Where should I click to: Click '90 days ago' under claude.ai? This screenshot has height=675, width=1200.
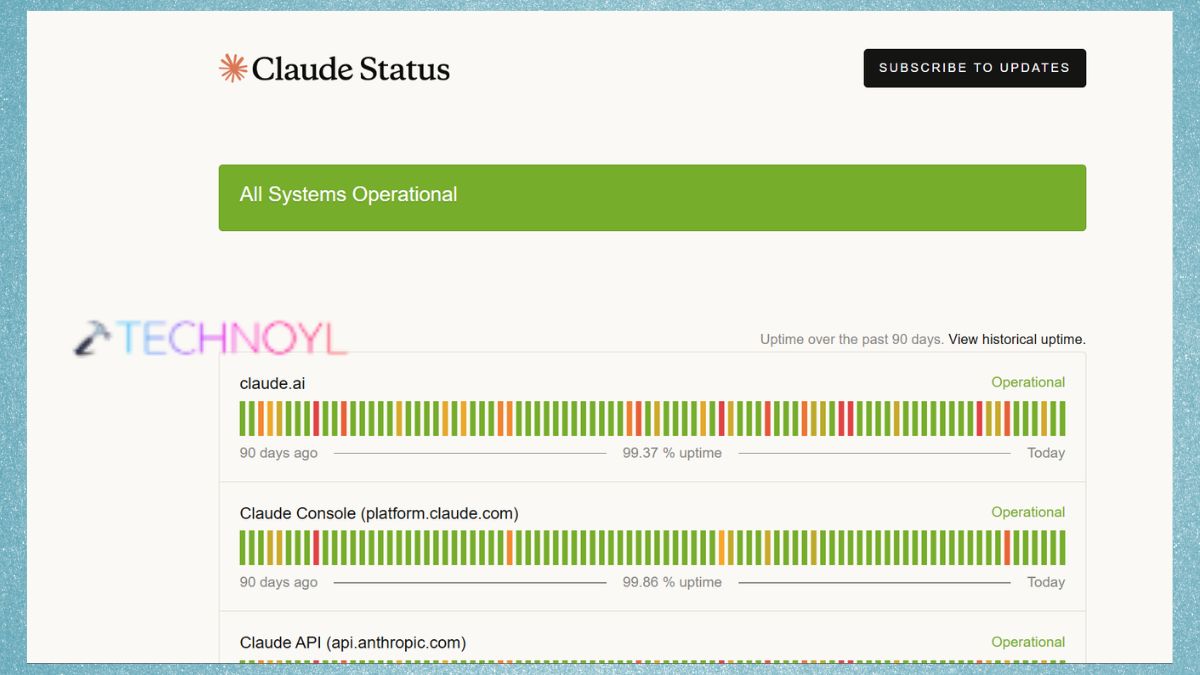coord(279,453)
